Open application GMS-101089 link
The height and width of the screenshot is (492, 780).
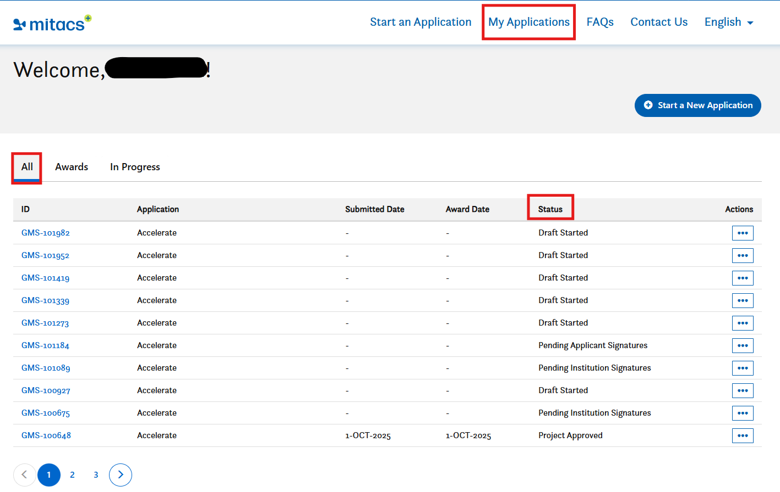click(46, 368)
